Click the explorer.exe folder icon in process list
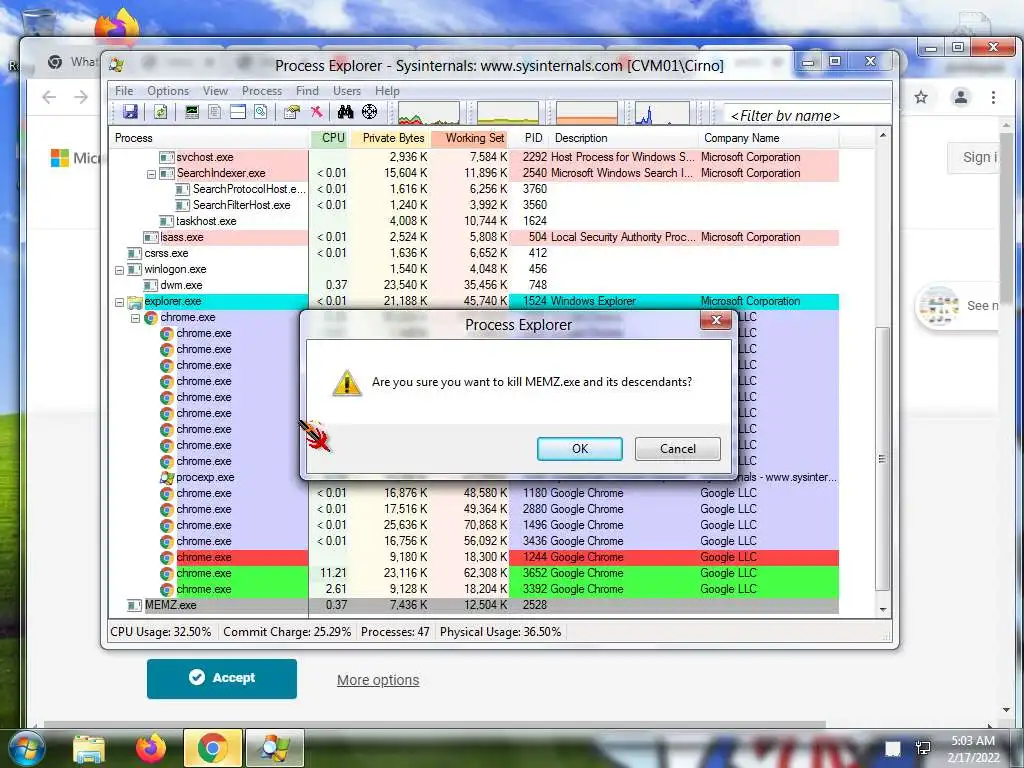 (x=135, y=302)
